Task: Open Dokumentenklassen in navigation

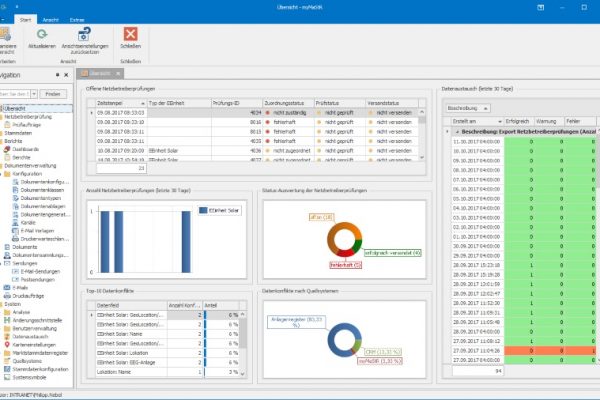Action: point(42,190)
